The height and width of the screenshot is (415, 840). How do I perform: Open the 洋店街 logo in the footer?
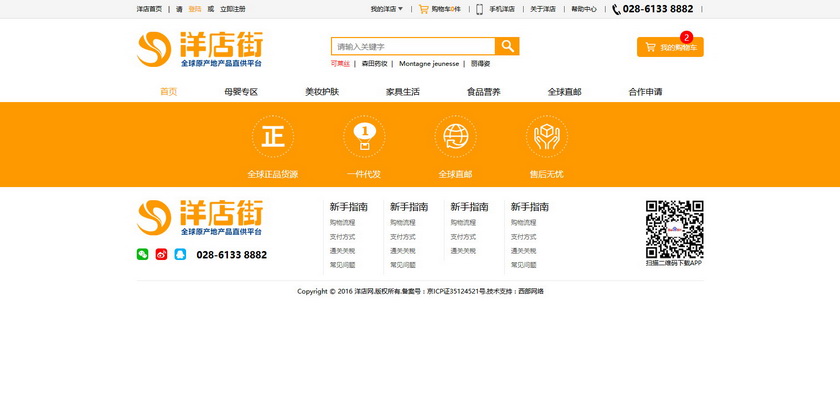200,218
